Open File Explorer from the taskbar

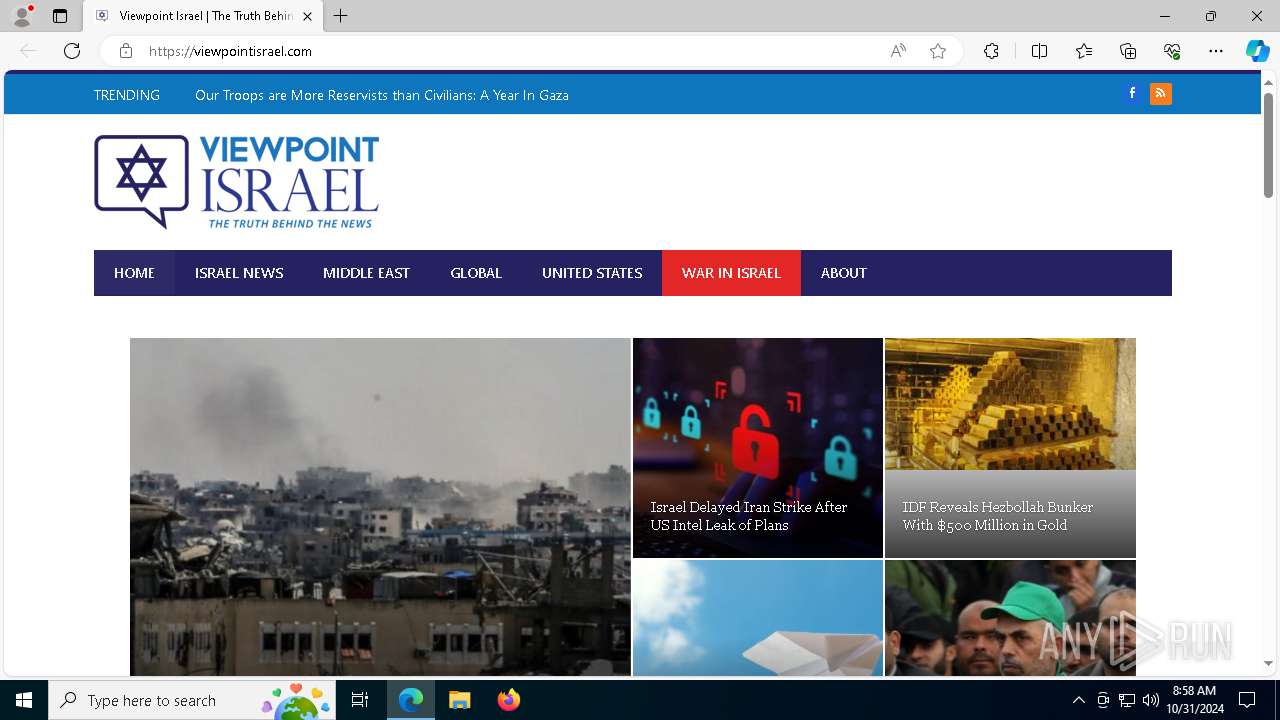[x=459, y=700]
